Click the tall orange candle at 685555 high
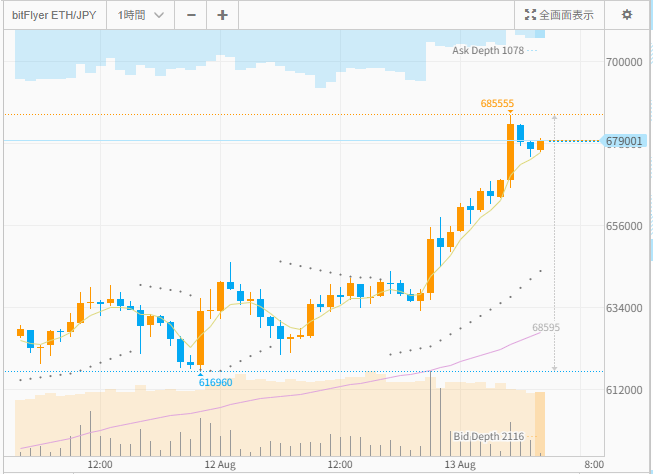Viewport: 653px width, 474px height. [510, 152]
